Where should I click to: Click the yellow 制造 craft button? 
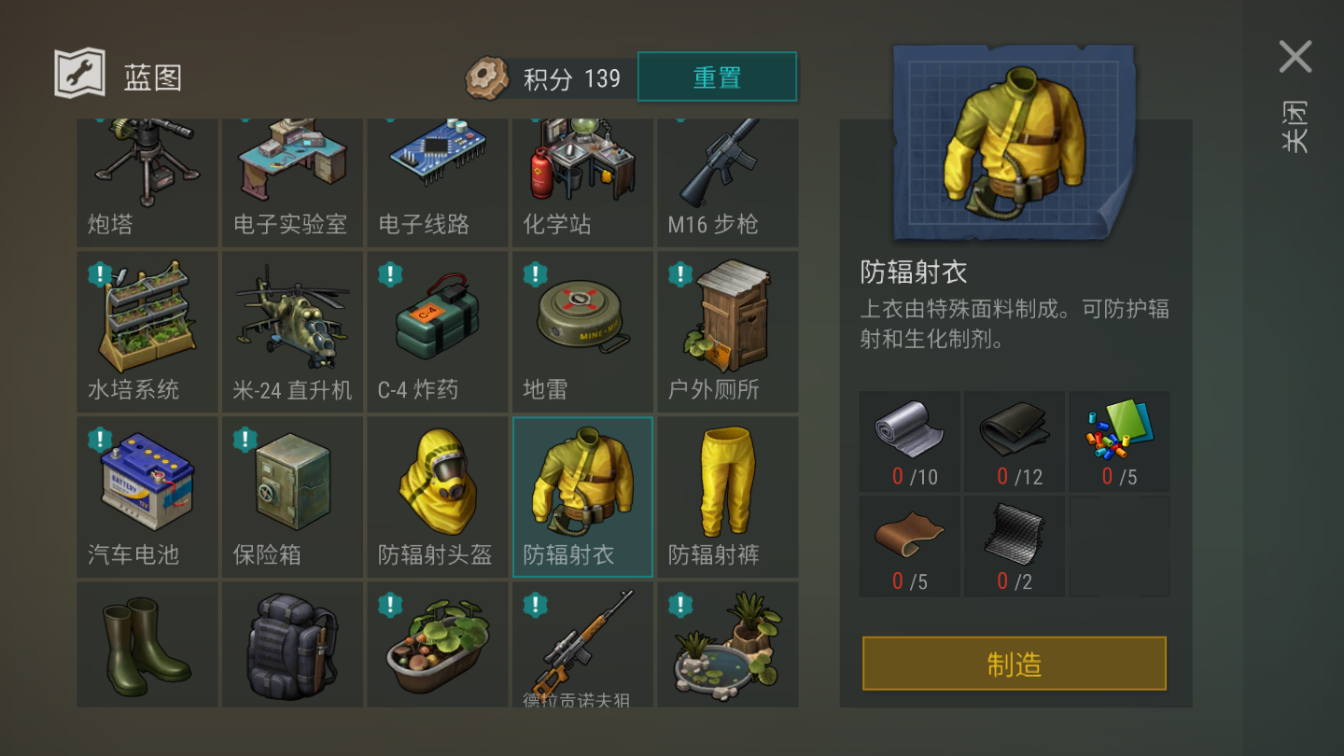1014,663
